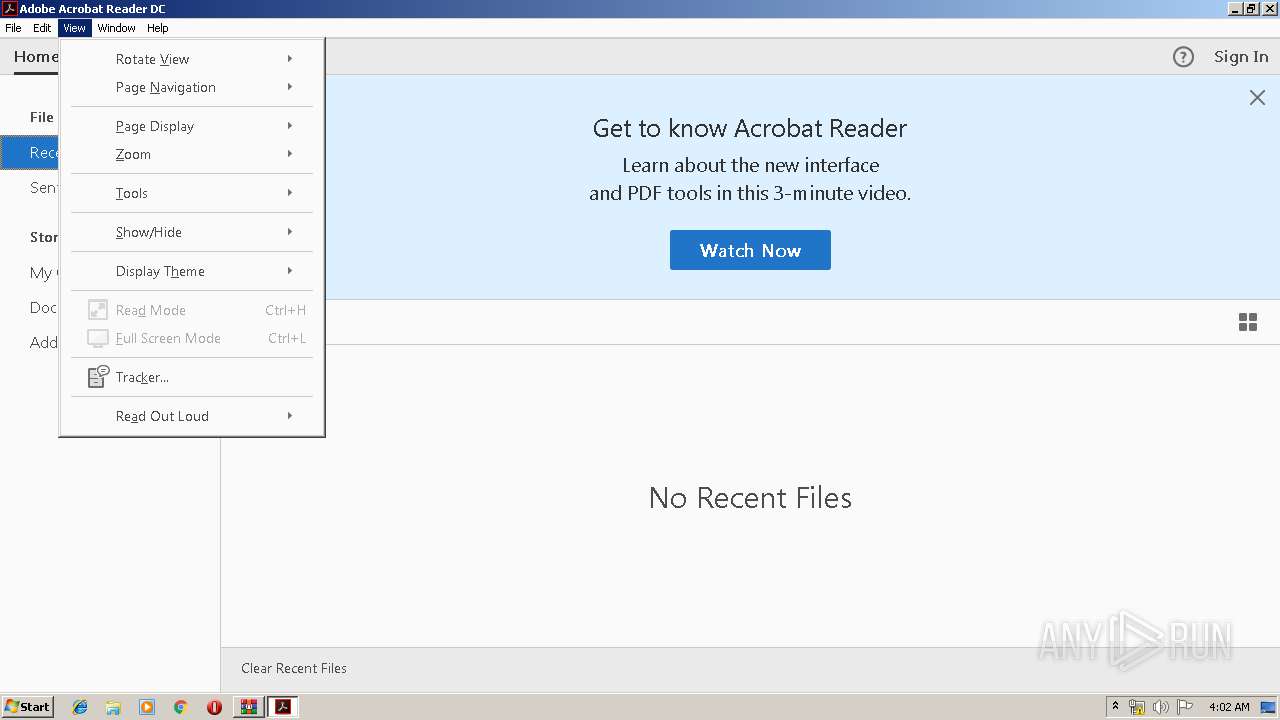Switch to the Home tab

36,57
